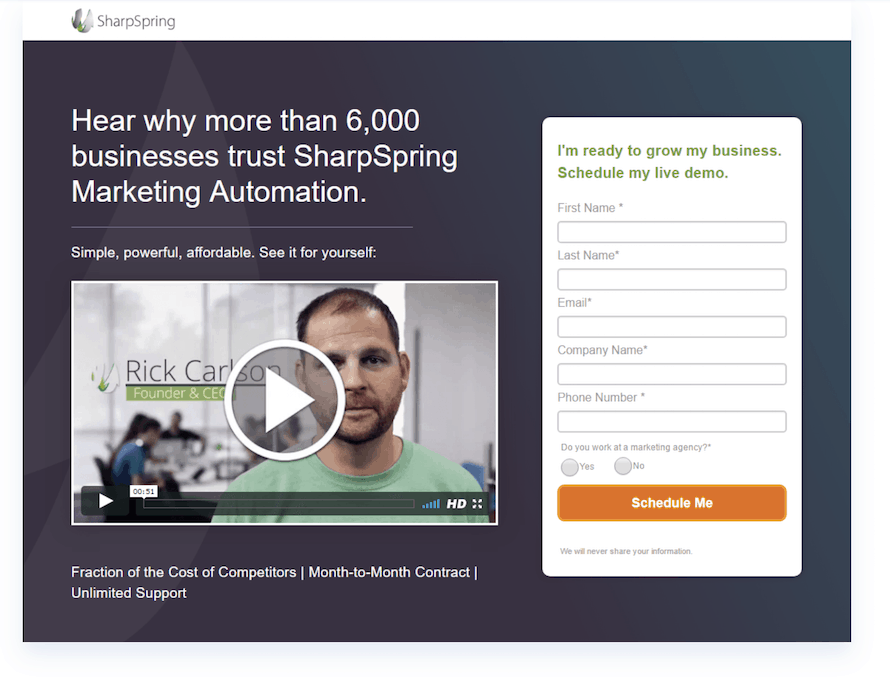
Task: Select the Yes radio button for marketing agency
Action: tap(569, 467)
